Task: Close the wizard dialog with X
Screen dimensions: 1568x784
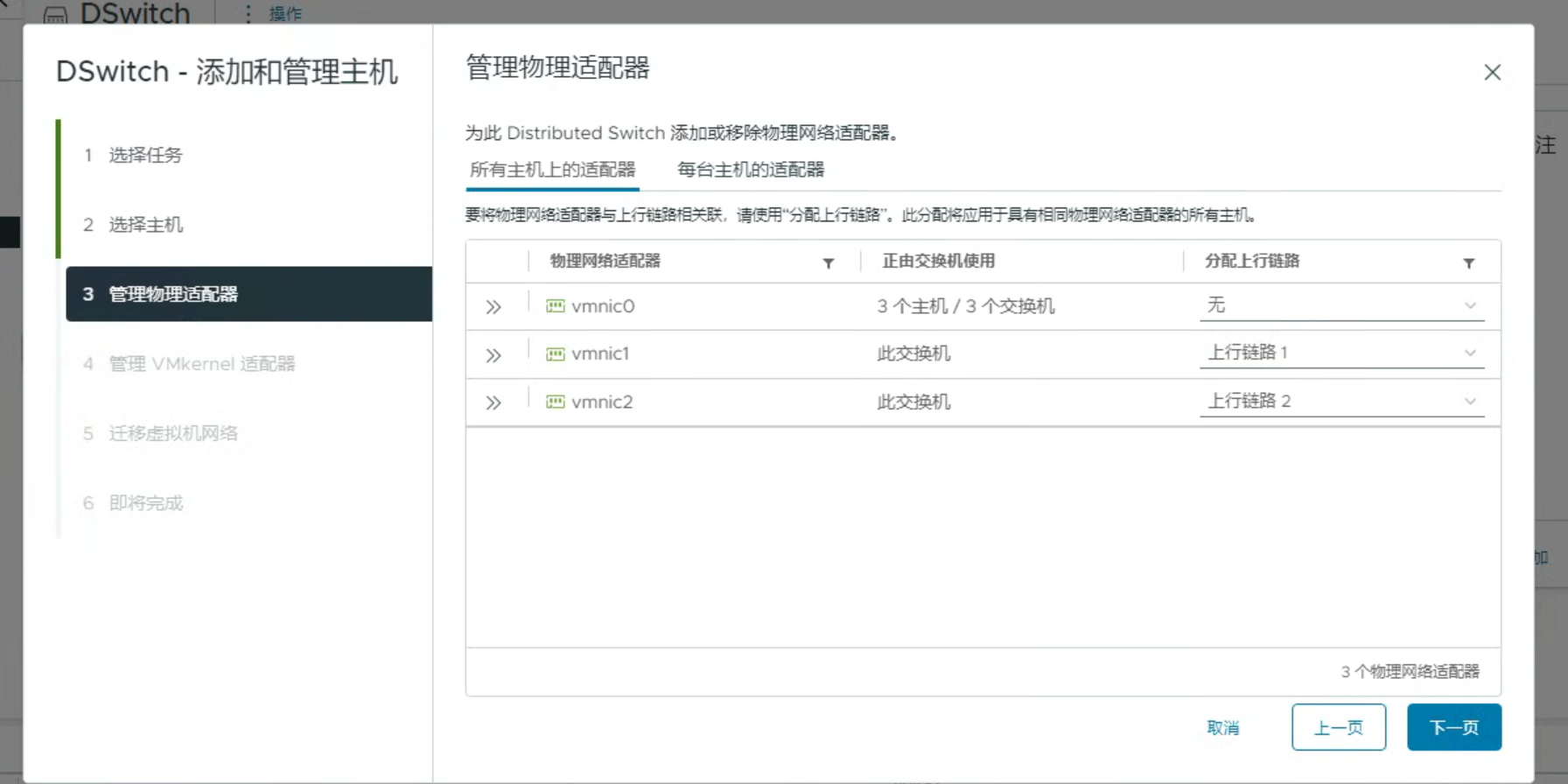Action: click(1493, 73)
